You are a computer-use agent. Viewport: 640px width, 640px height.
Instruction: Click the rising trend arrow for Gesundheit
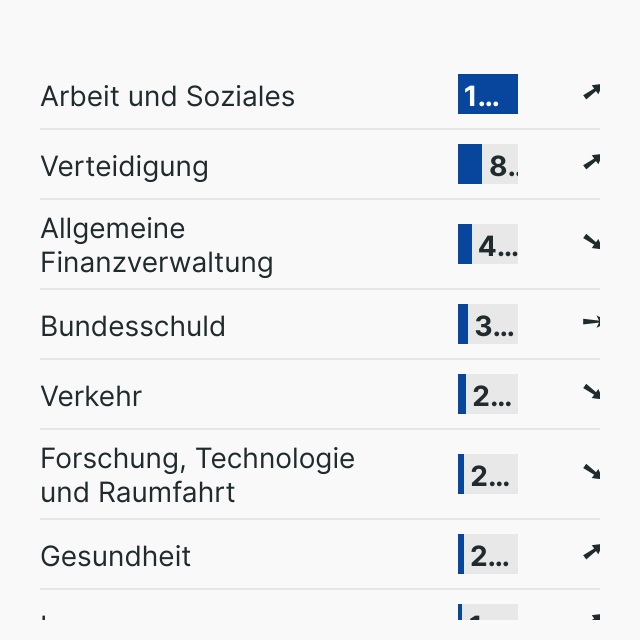pyautogui.click(x=591, y=551)
